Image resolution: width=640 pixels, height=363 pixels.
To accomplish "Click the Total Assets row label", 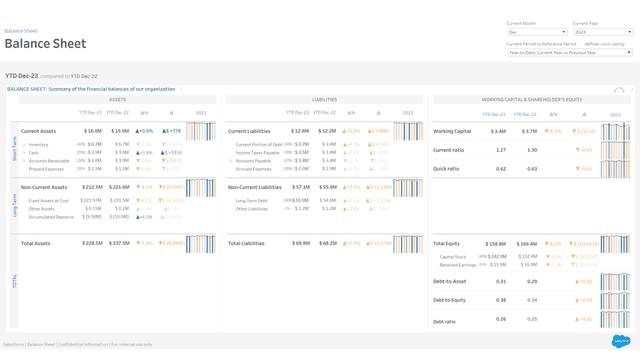I will 36,243.
